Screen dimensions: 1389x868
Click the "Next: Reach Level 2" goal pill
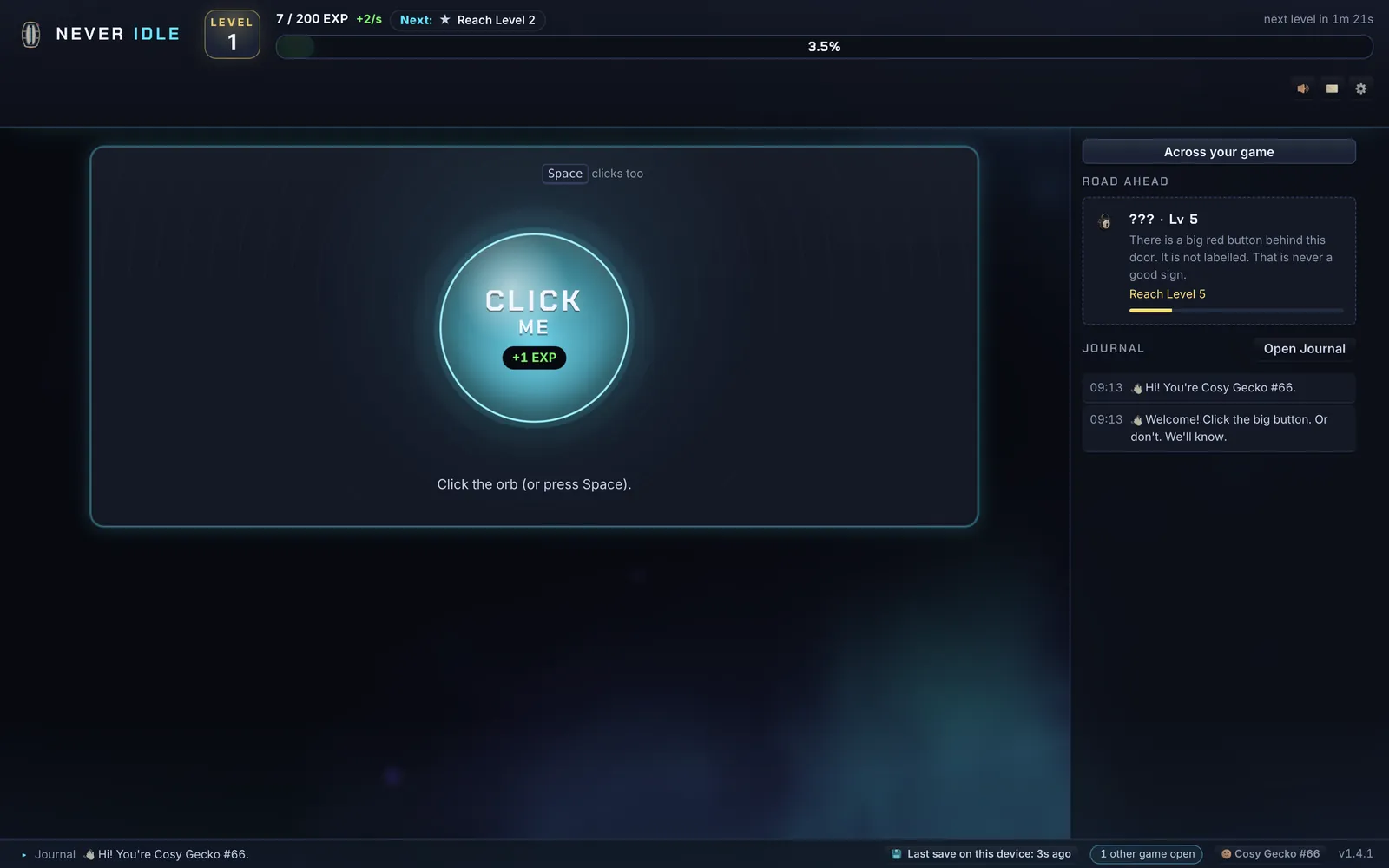coord(468,20)
